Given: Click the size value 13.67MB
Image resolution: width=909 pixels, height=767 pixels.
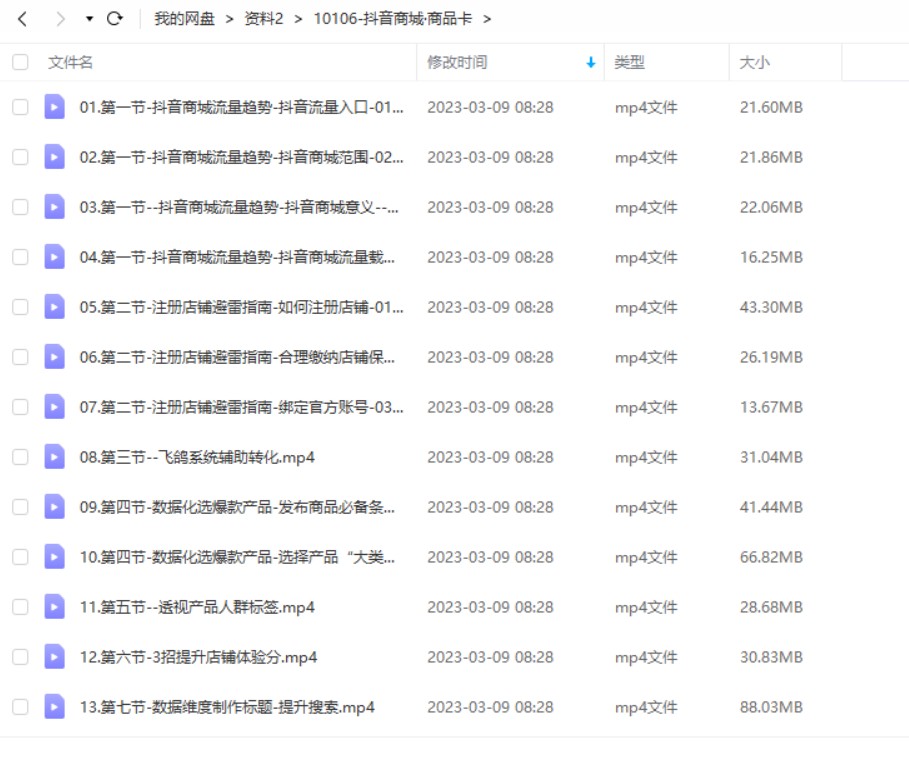Looking at the screenshot, I should (x=771, y=407).
